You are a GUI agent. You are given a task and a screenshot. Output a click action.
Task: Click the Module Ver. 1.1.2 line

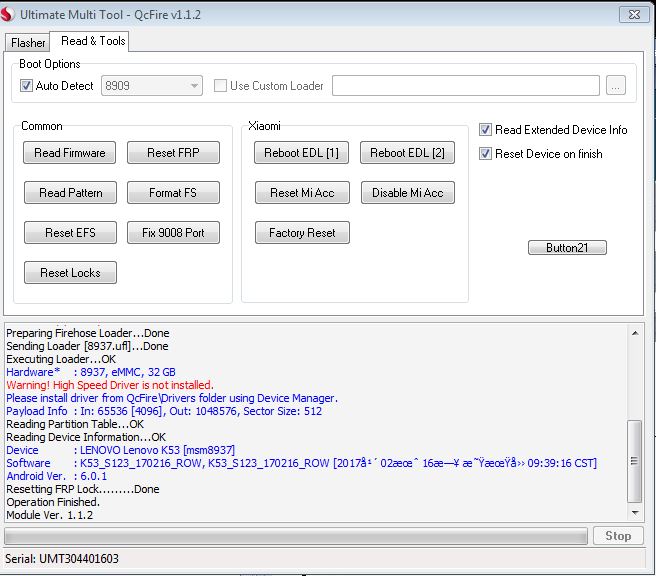[x=49, y=515]
